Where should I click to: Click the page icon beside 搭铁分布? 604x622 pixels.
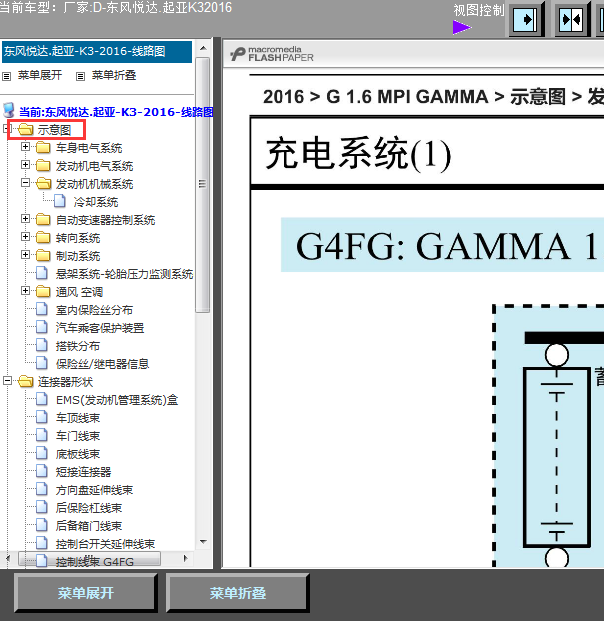click(42, 345)
